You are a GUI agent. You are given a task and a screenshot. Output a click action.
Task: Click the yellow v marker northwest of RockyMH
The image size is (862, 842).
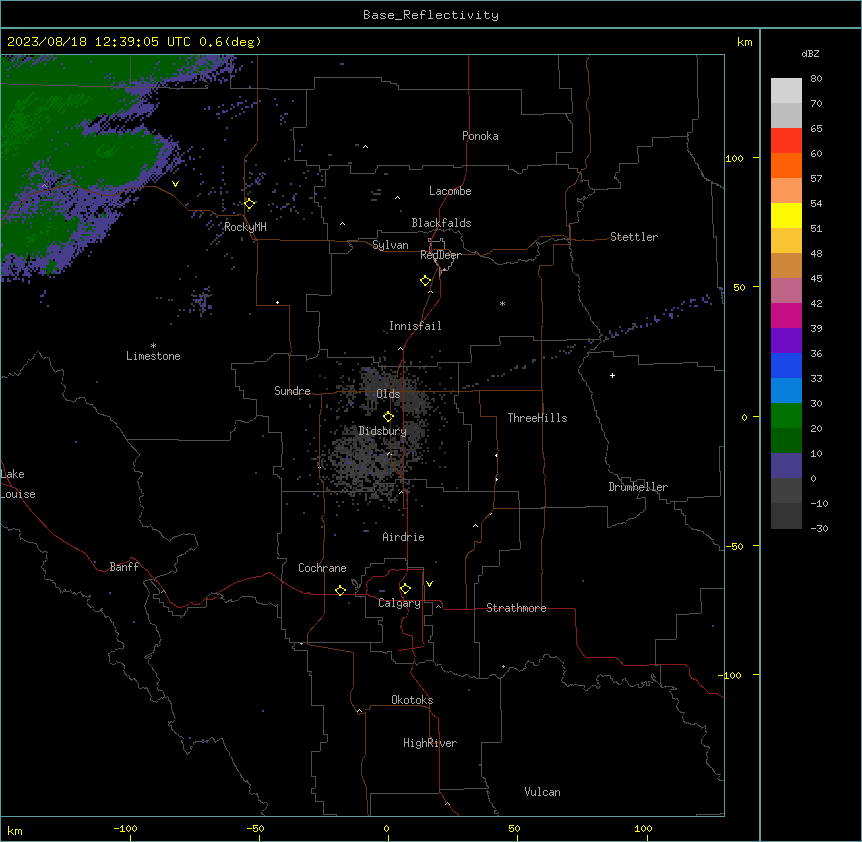[175, 184]
